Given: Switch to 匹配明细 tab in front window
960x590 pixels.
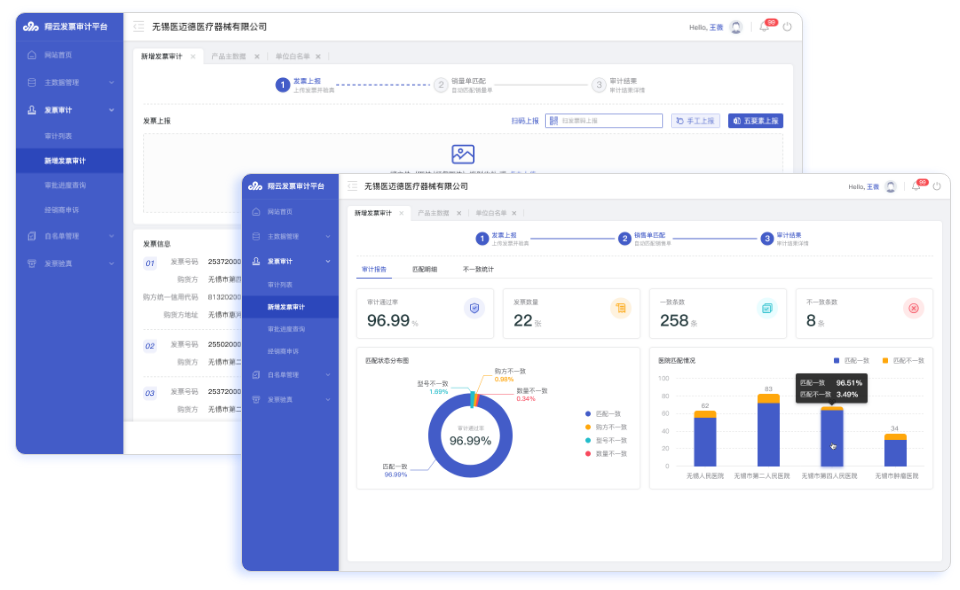Looking at the screenshot, I should 424,269.
